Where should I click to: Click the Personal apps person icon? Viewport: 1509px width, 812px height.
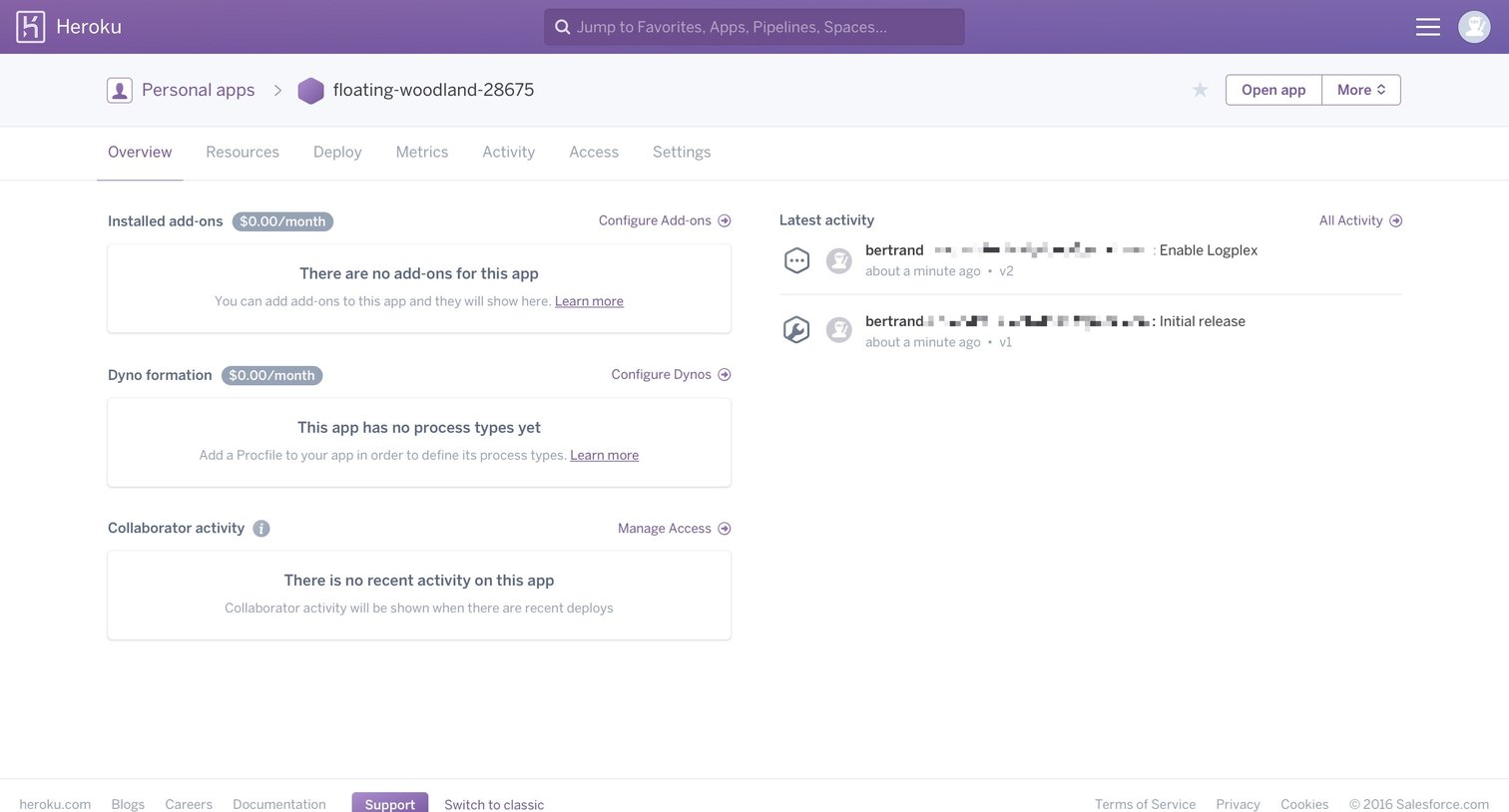(120, 91)
